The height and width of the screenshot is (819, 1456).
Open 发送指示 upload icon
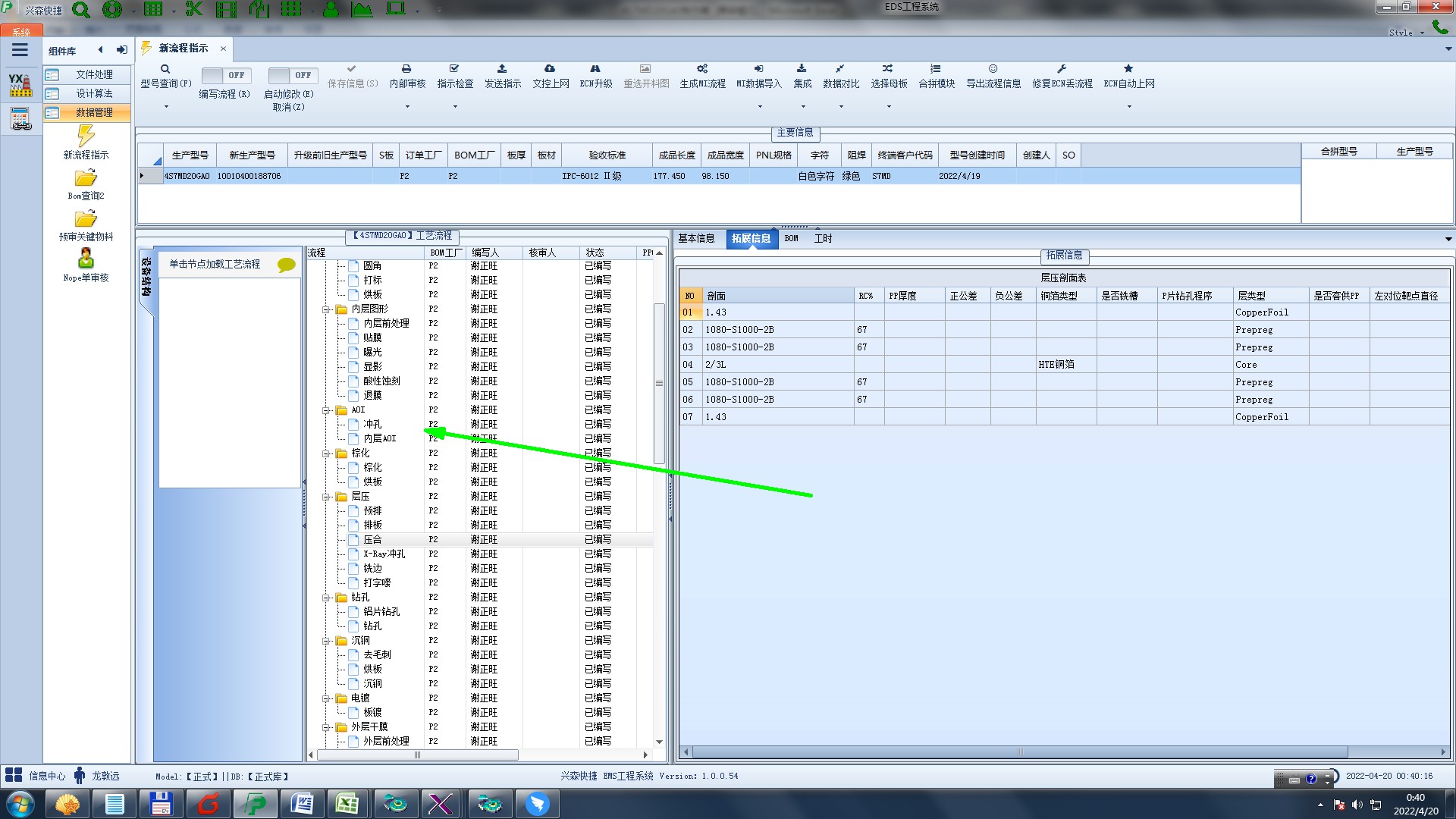pos(502,69)
